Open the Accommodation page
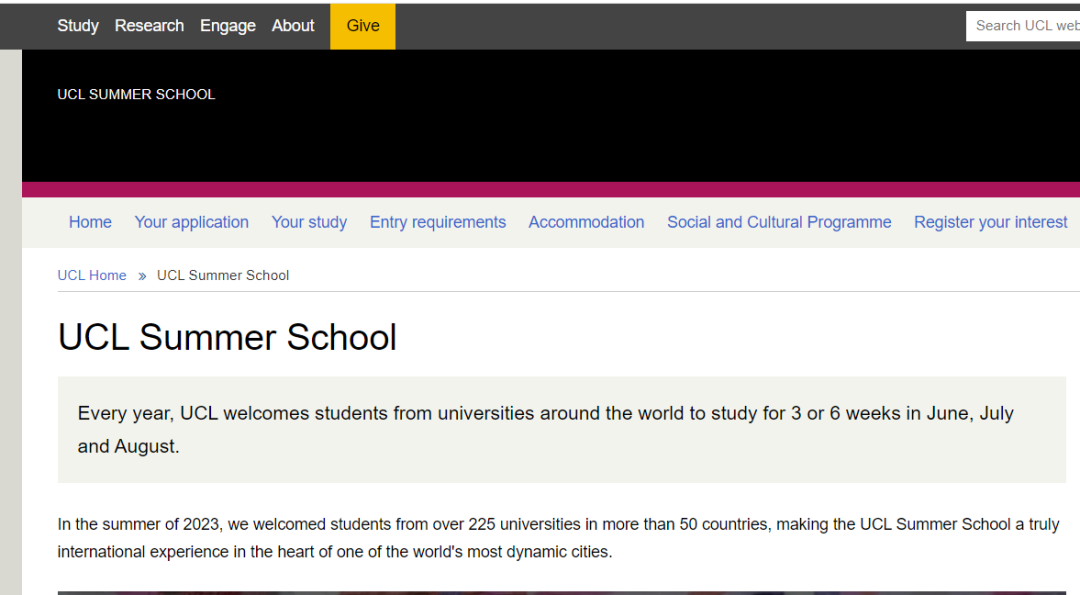This screenshot has height=595, width=1080. point(587,222)
